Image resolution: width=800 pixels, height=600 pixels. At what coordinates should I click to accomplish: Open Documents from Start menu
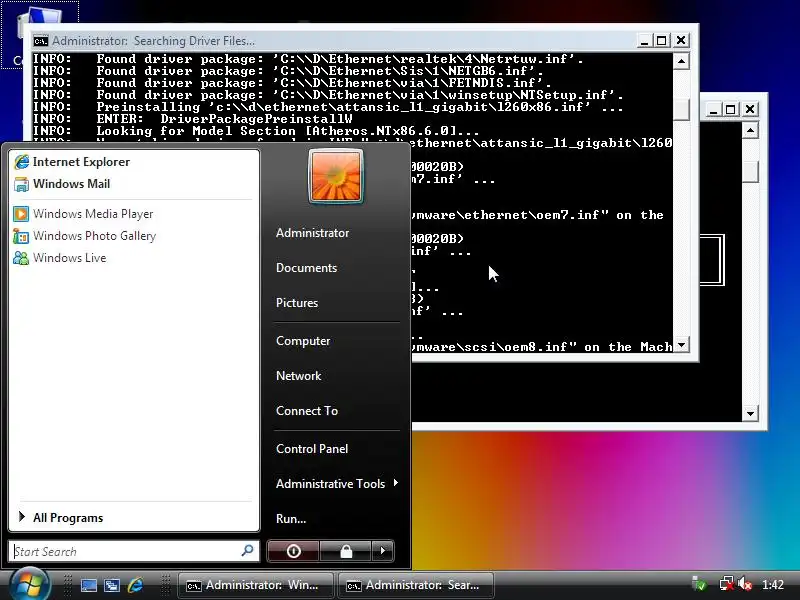[x=306, y=268]
